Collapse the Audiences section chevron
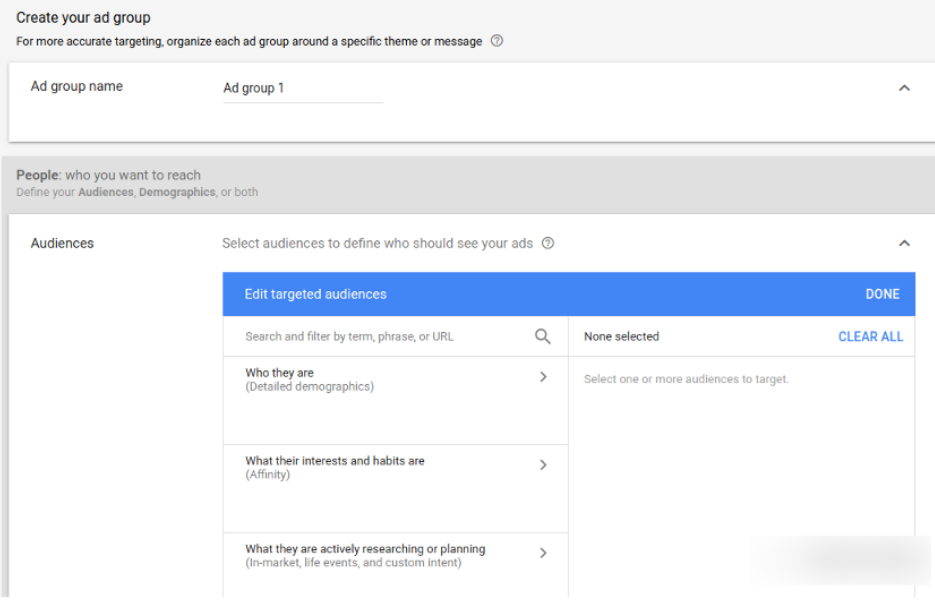935x615 pixels. click(904, 243)
